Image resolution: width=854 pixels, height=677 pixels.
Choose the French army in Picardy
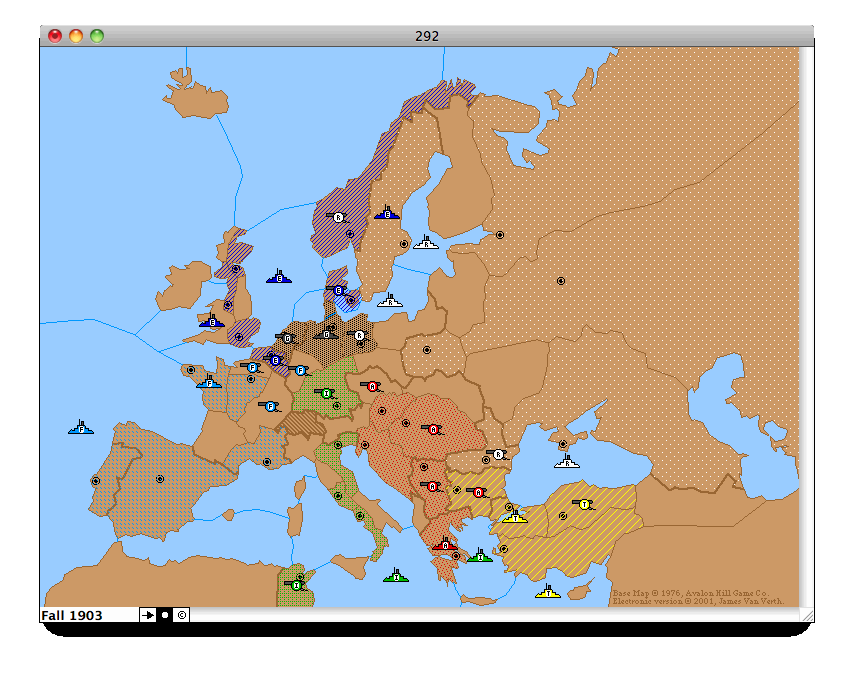[x=252, y=367]
